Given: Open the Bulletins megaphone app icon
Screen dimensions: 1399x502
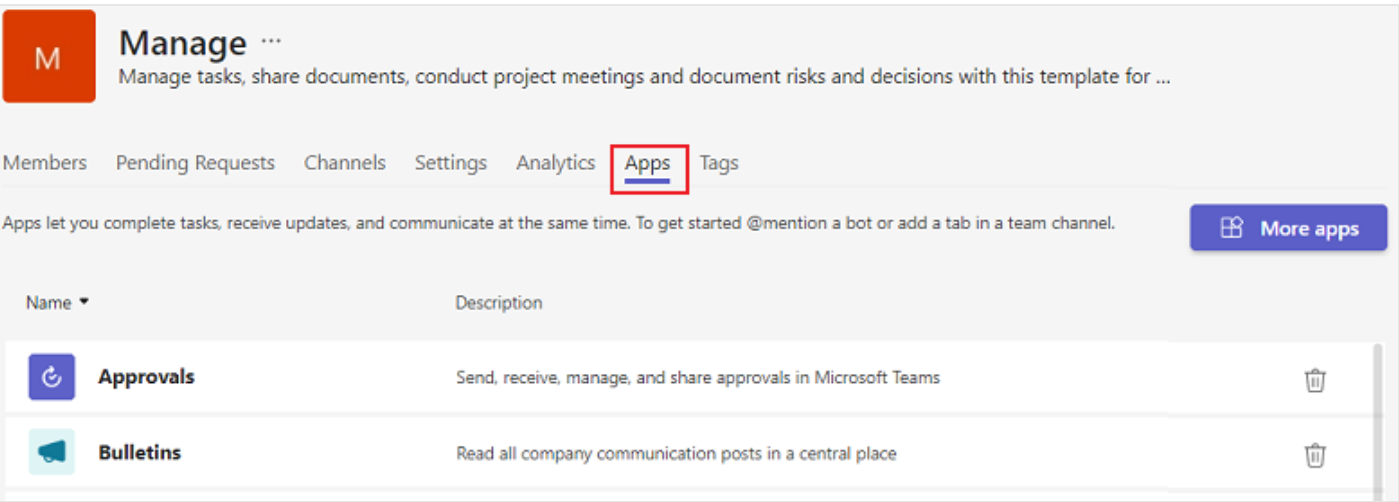Looking at the screenshot, I should coord(51,452).
